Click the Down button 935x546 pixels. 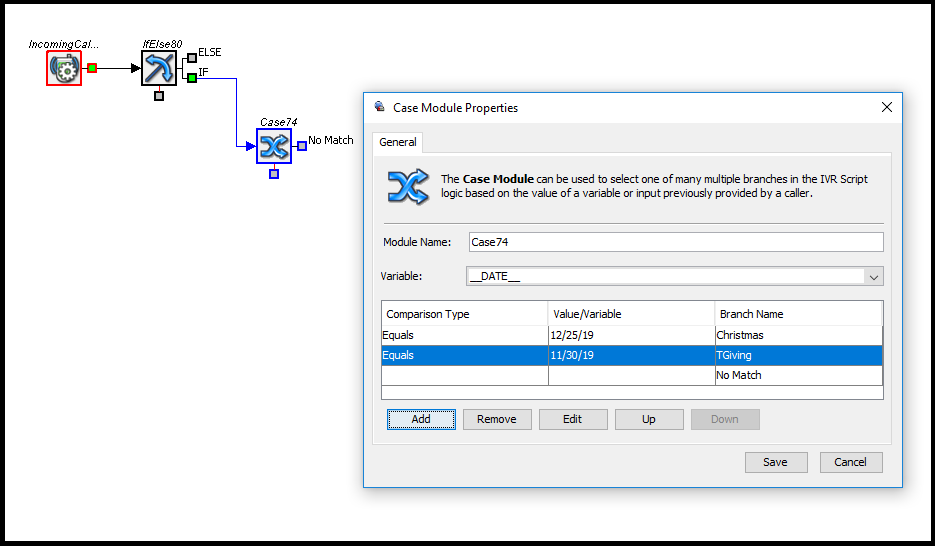tap(725, 419)
